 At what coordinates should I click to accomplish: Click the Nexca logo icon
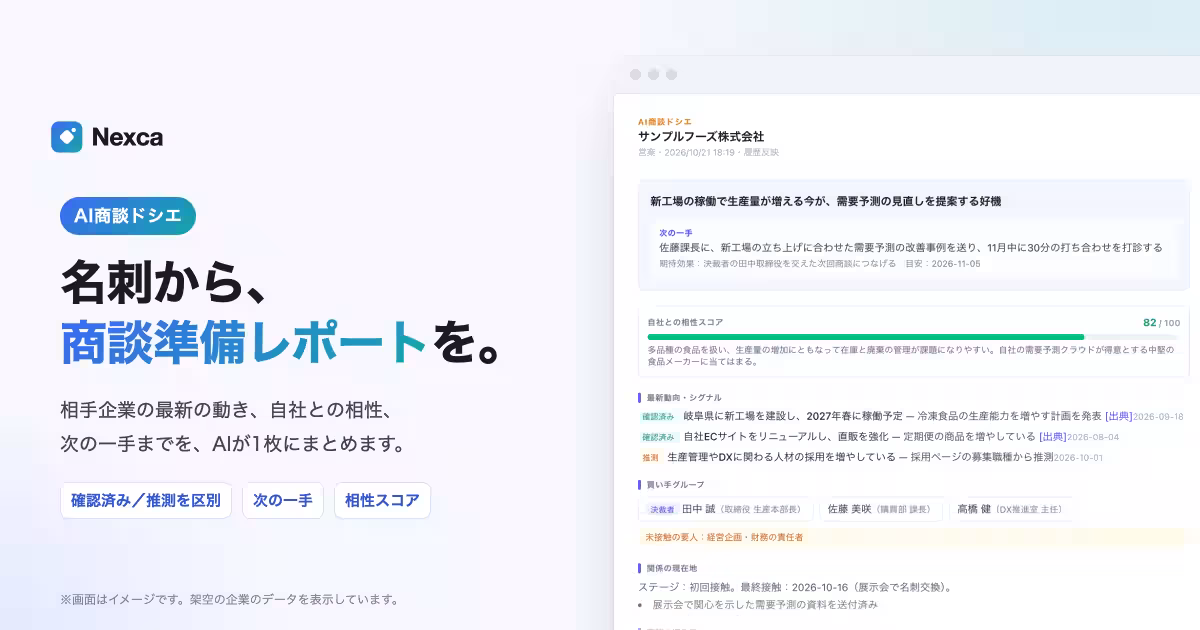[67, 137]
